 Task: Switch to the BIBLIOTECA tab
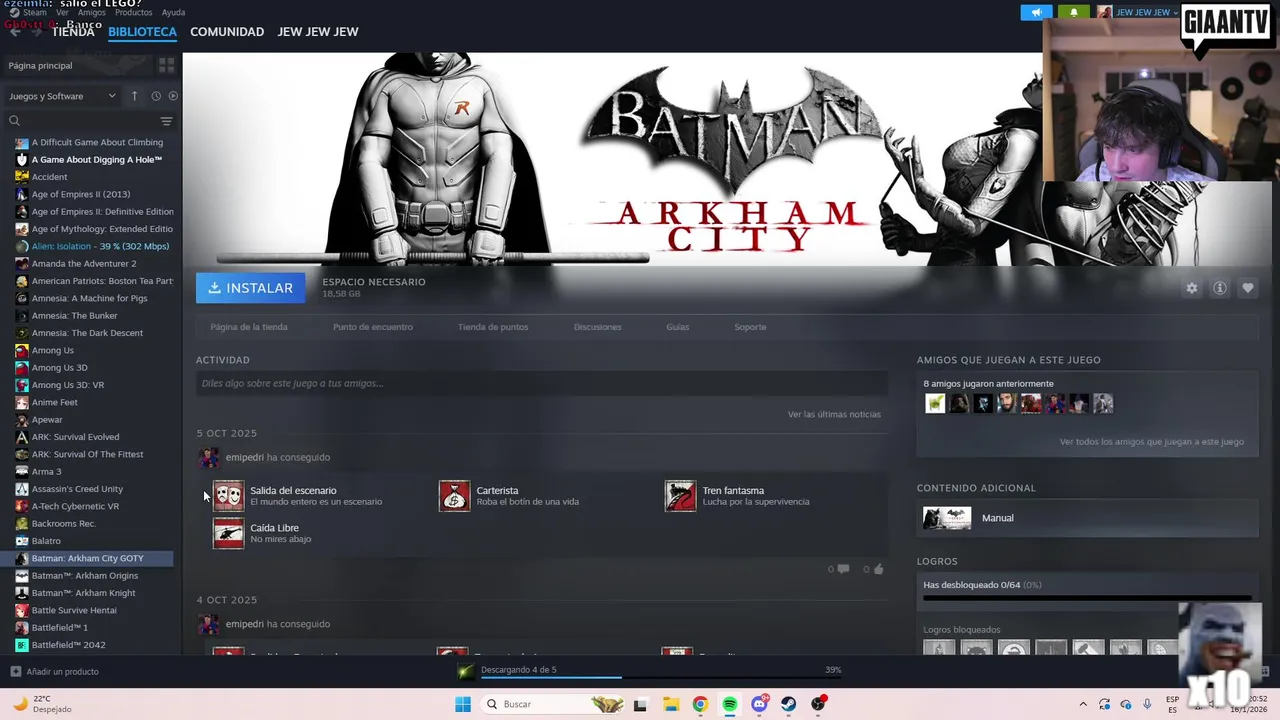point(142,32)
